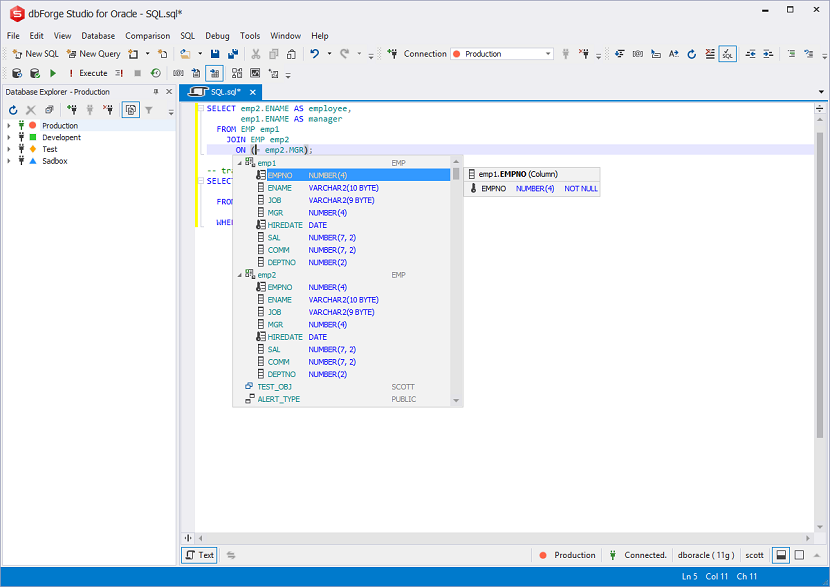The image size is (830, 587).
Task: Toggle the SQL syntax check button
Action: point(728,54)
